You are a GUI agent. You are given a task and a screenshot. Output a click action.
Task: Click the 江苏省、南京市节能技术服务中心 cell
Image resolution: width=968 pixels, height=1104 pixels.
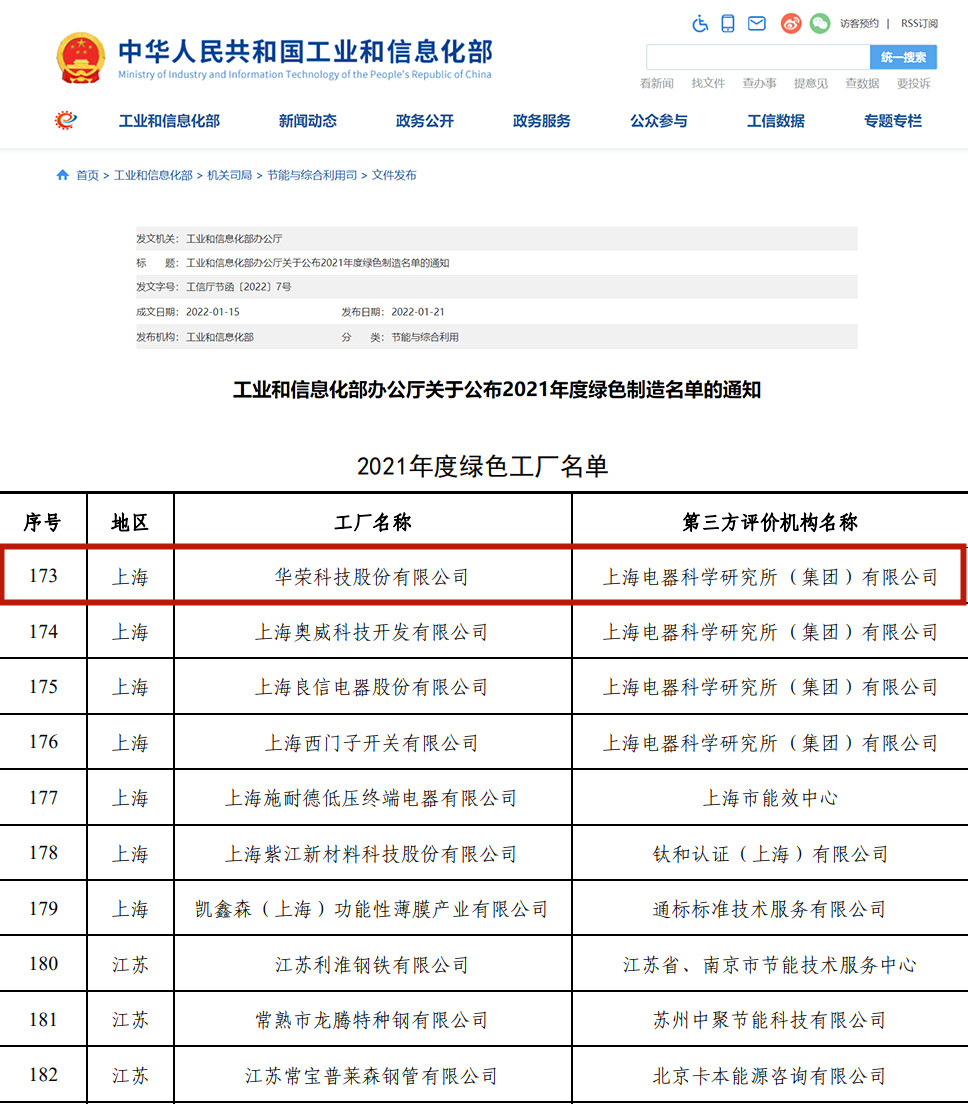[x=769, y=965]
